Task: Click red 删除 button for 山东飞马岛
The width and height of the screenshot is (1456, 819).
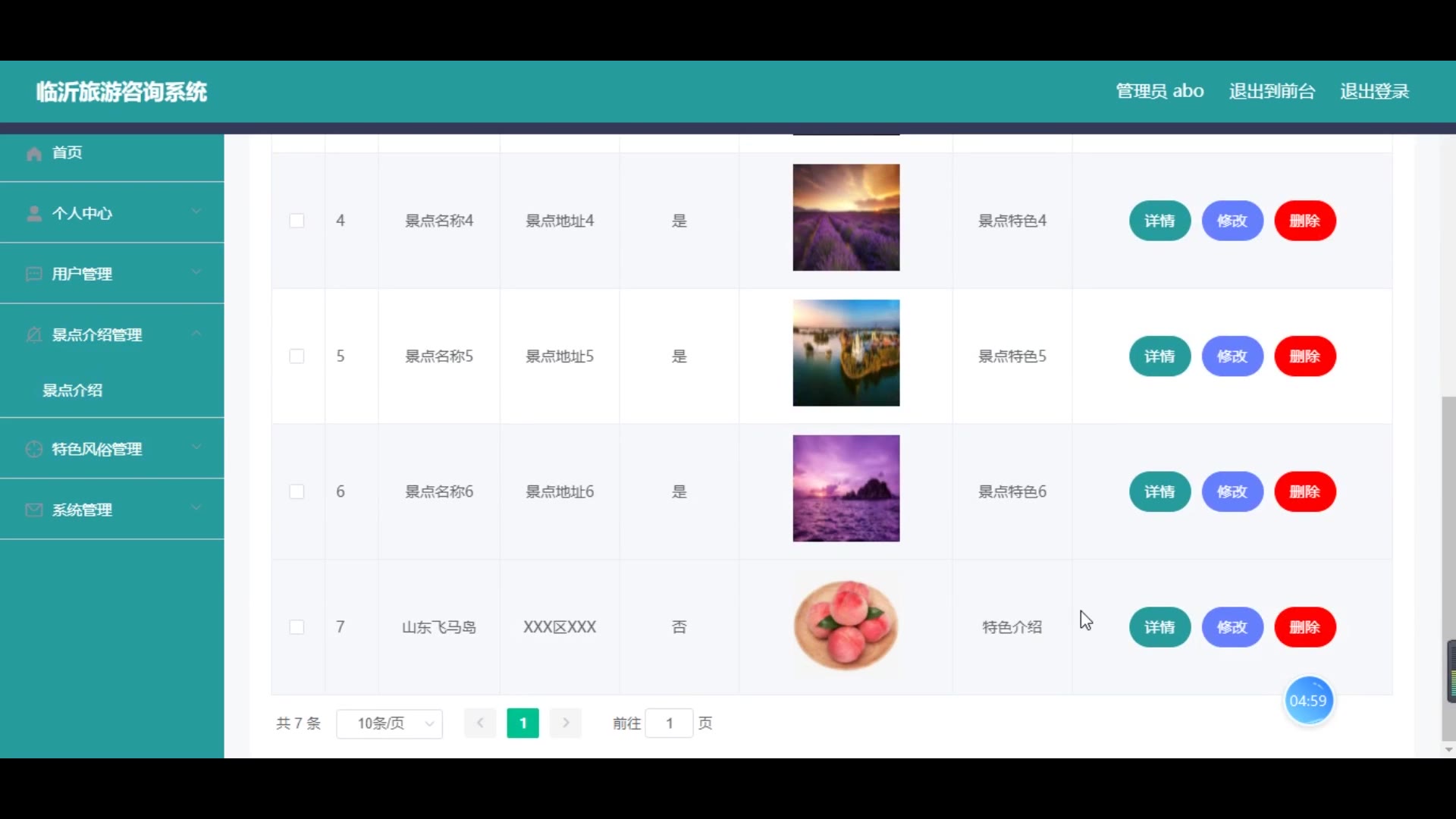Action: [1304, 627]
